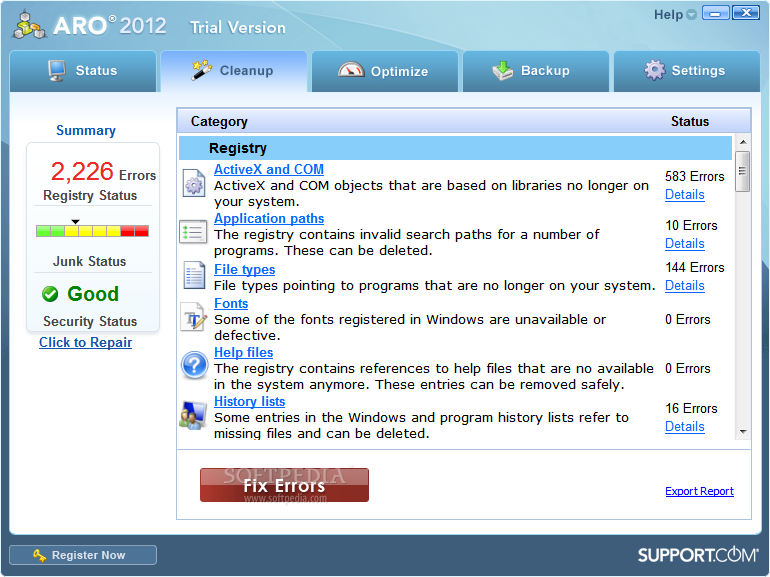Image resolution: width=770 pixels, height=577 pixels.
Task: Open the Application paths link
Action: pyautogui.click(x=269, y=219)
